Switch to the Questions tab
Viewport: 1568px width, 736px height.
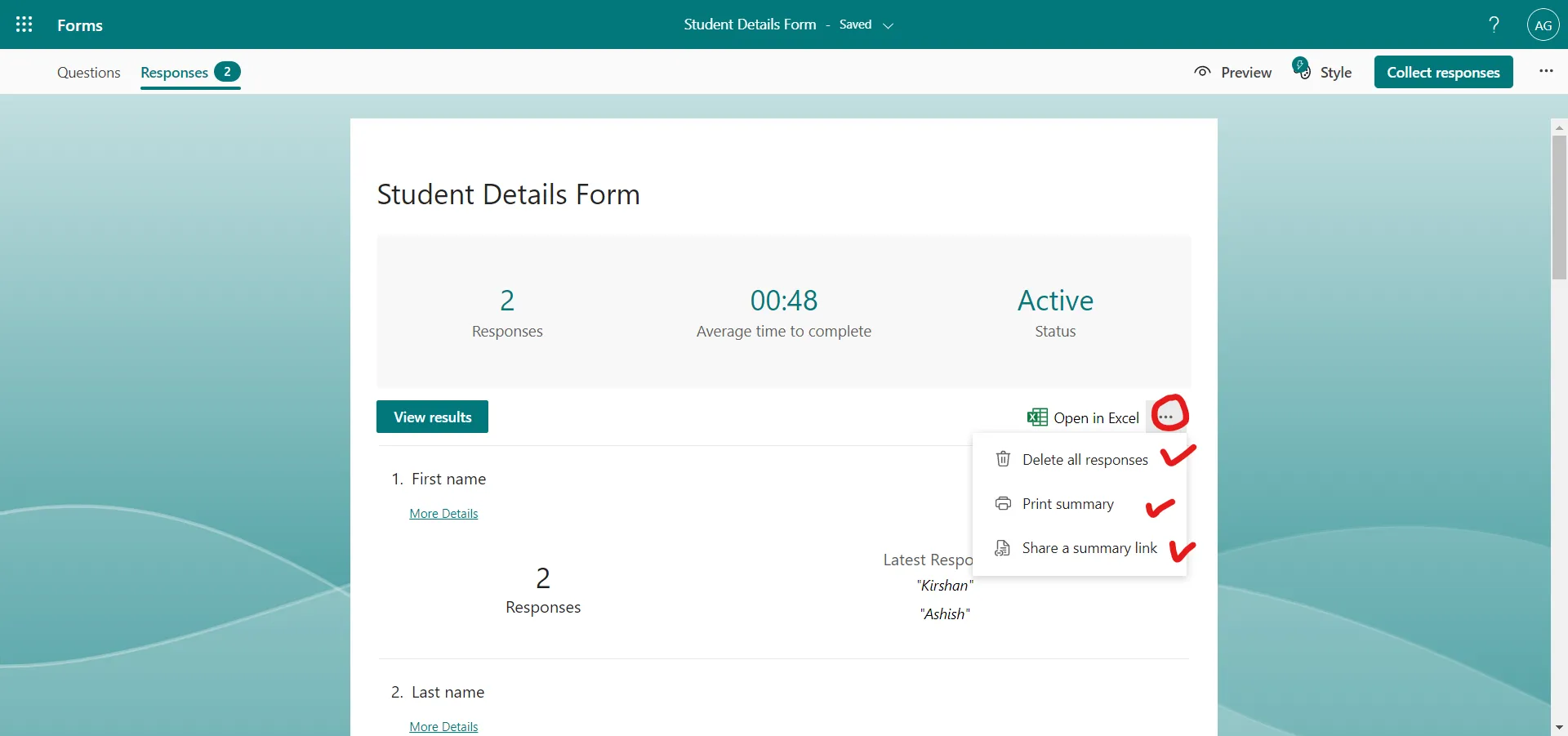click(89, 73)
